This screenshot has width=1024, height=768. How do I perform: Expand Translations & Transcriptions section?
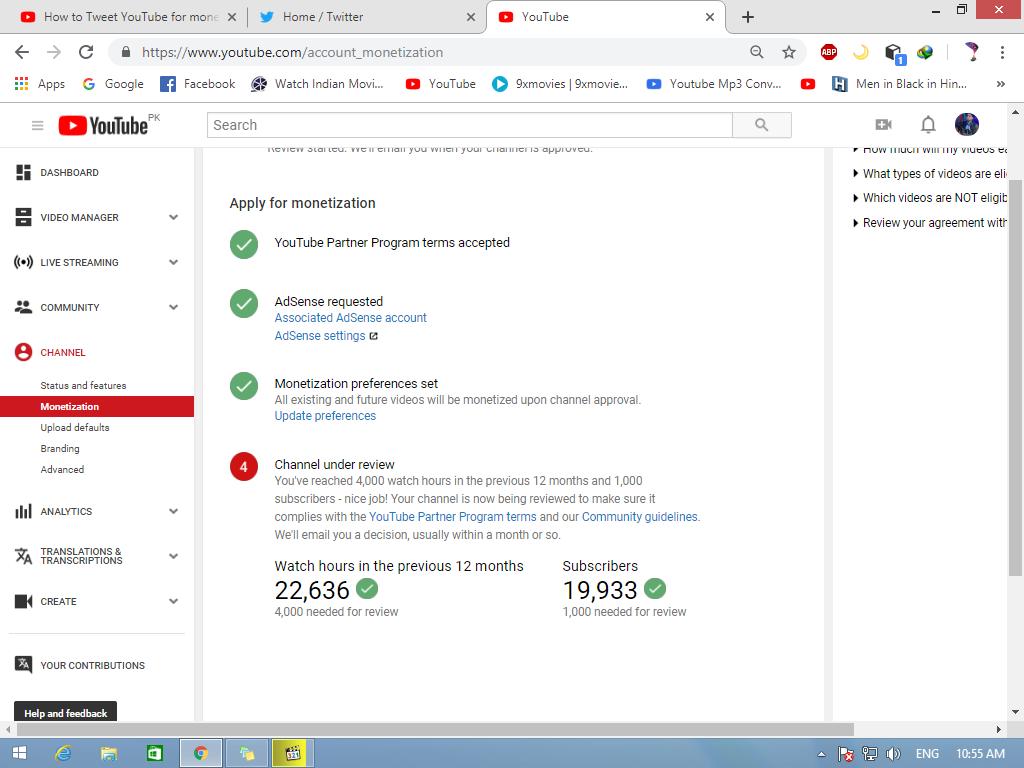pyautogui.click(x=173, y=556)
